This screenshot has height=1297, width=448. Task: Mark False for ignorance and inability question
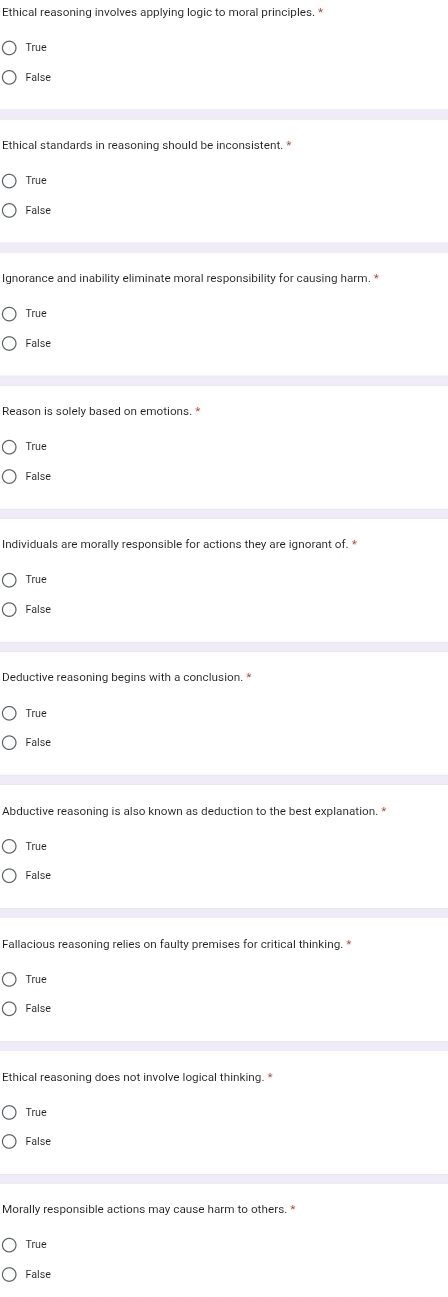(x=10, y=344)
